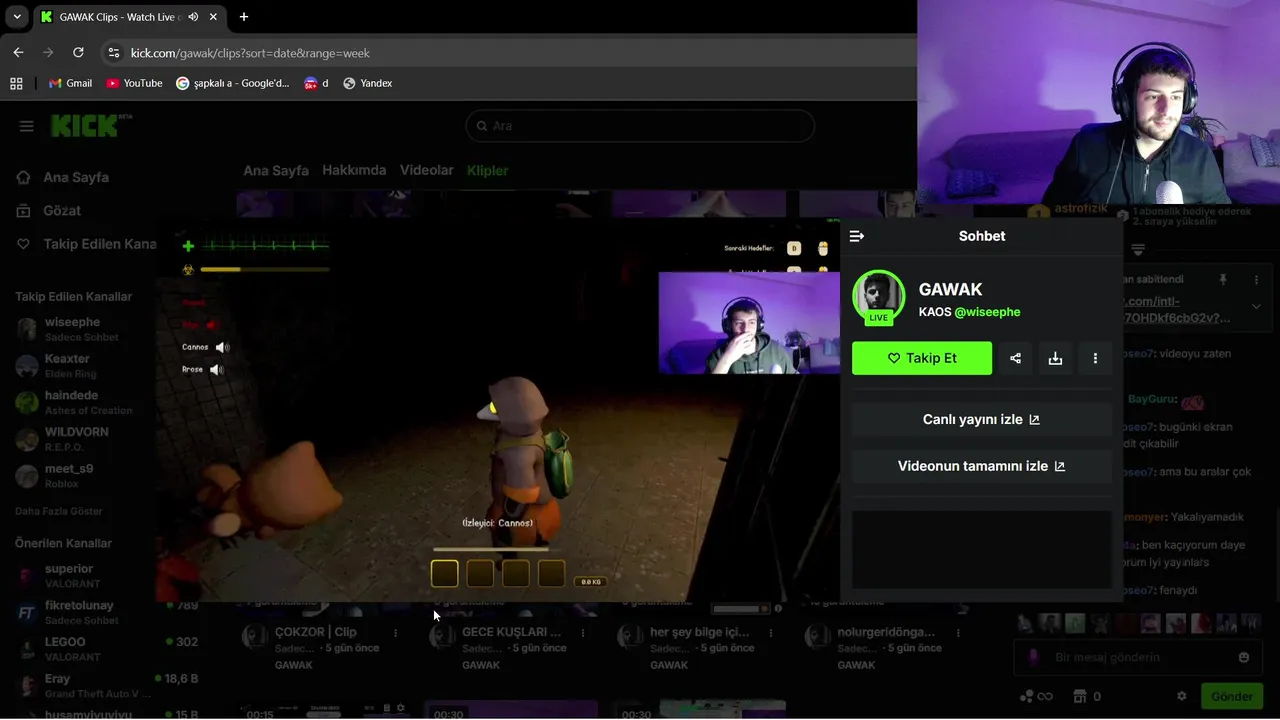Open GECE KUŞLARI clip three-dot options
This screenshot has width=1280, height=720.
pos(583,633)
